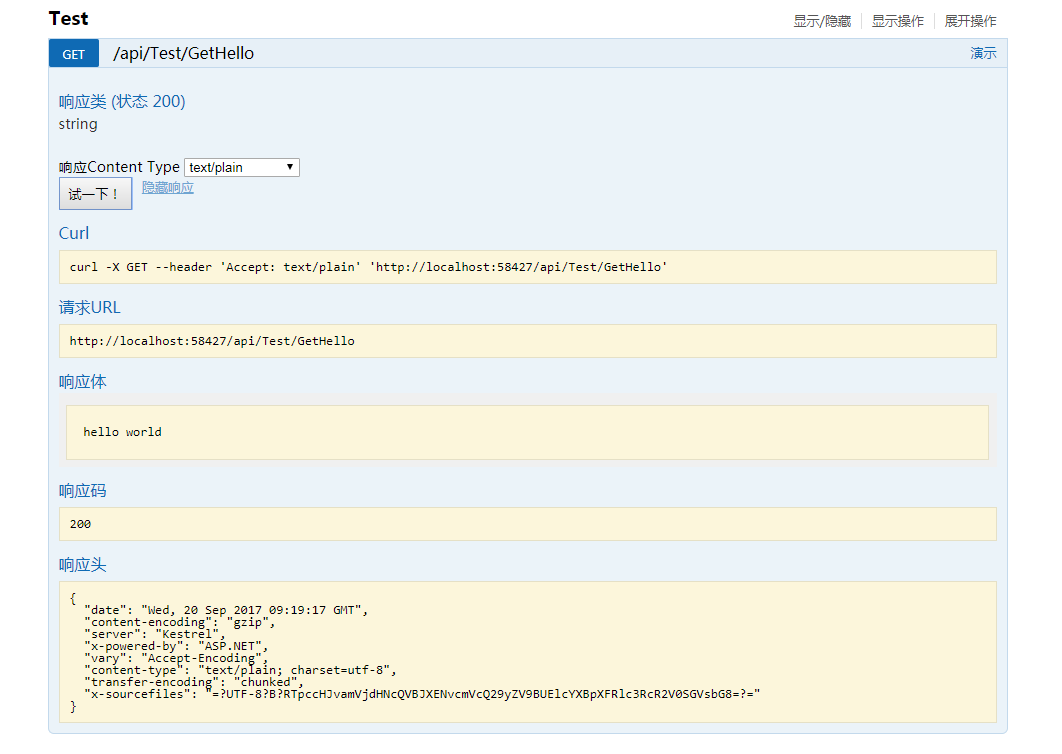Viewport: 1062px width, 754px height.
Task: Click the "content-type" header line
Action: tap(240, 670)
